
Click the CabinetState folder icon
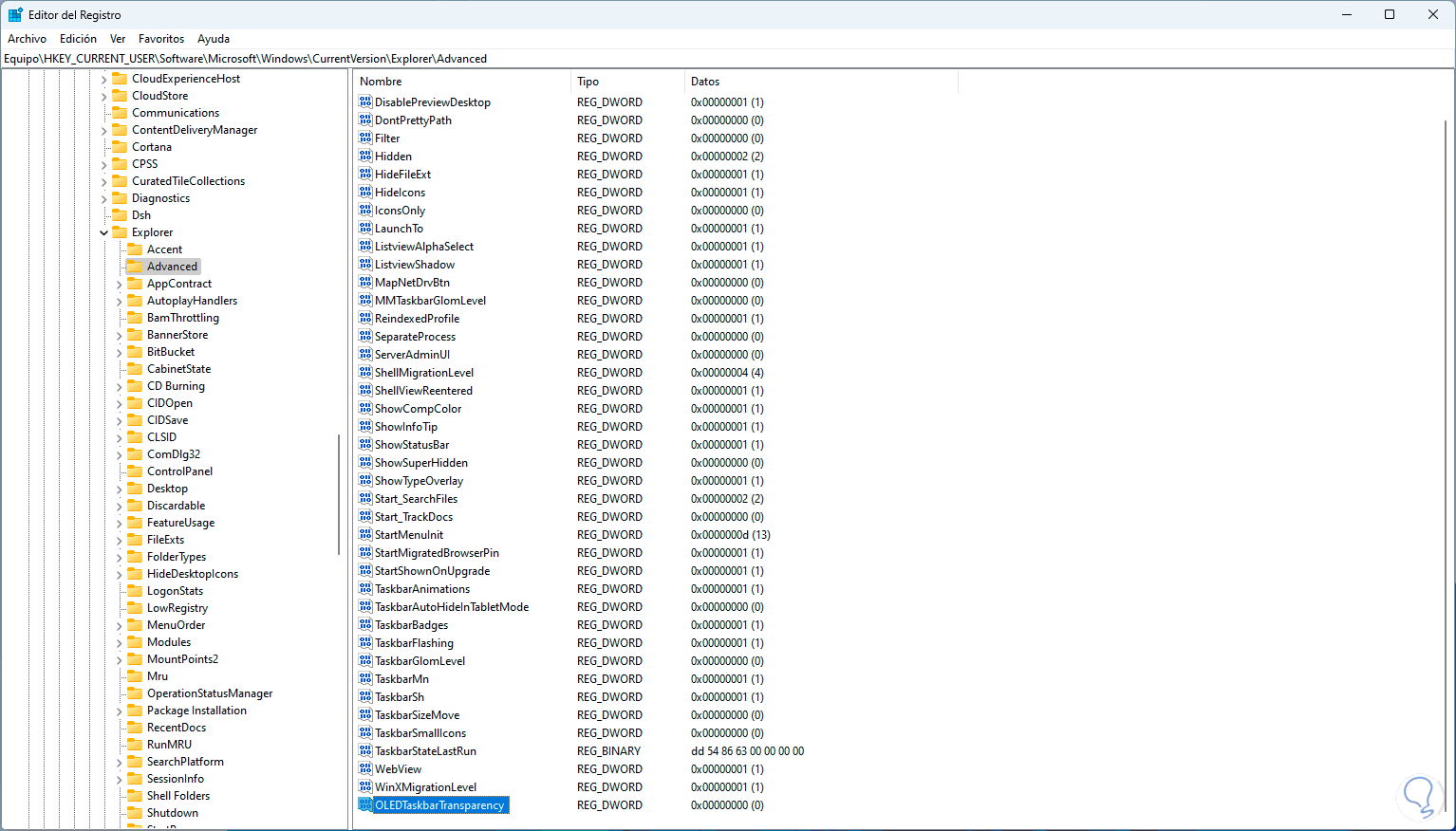click(135, 369)
